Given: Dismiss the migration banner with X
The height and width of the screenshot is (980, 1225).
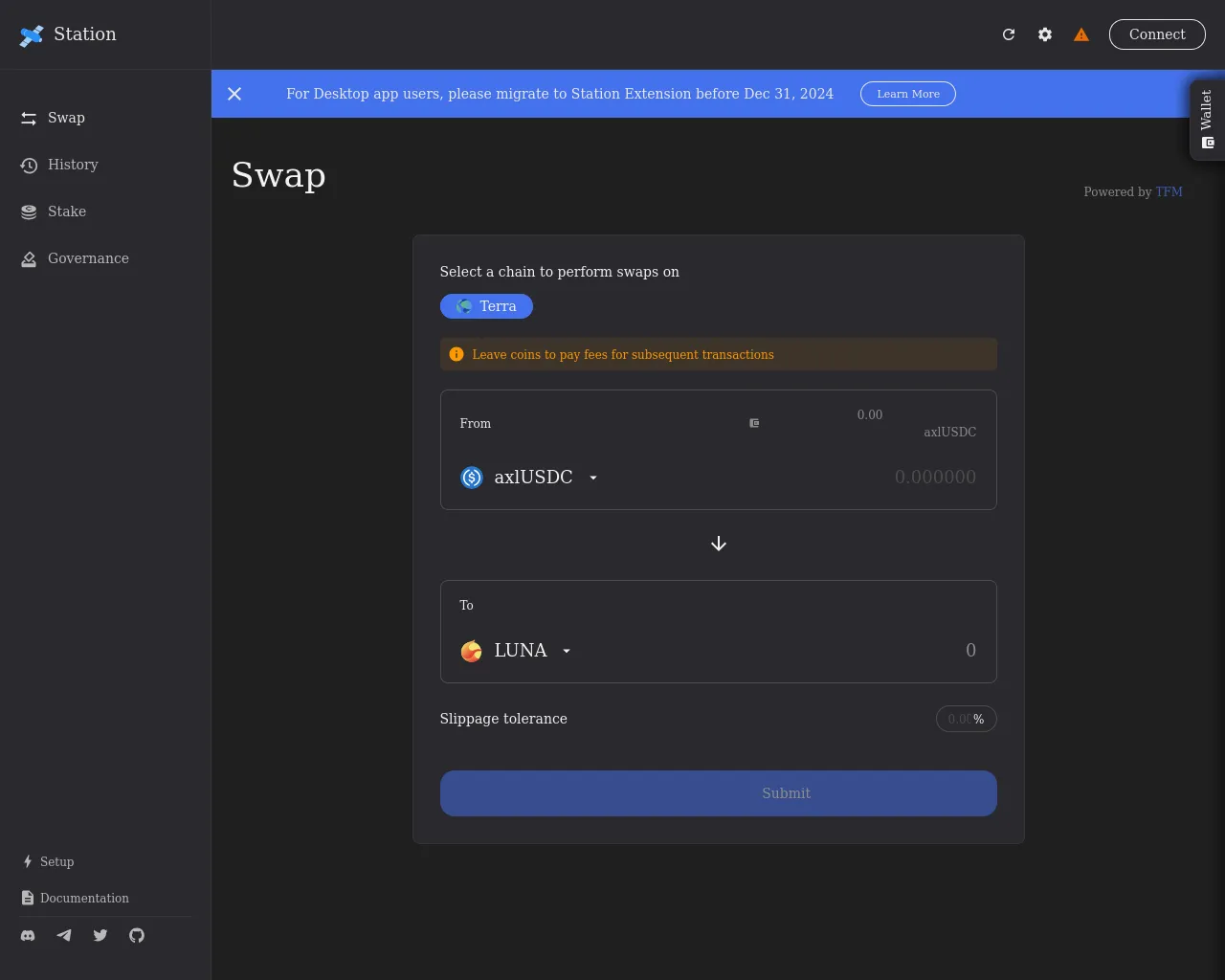Looking at the screenshot, I should [x=234, y=94].
